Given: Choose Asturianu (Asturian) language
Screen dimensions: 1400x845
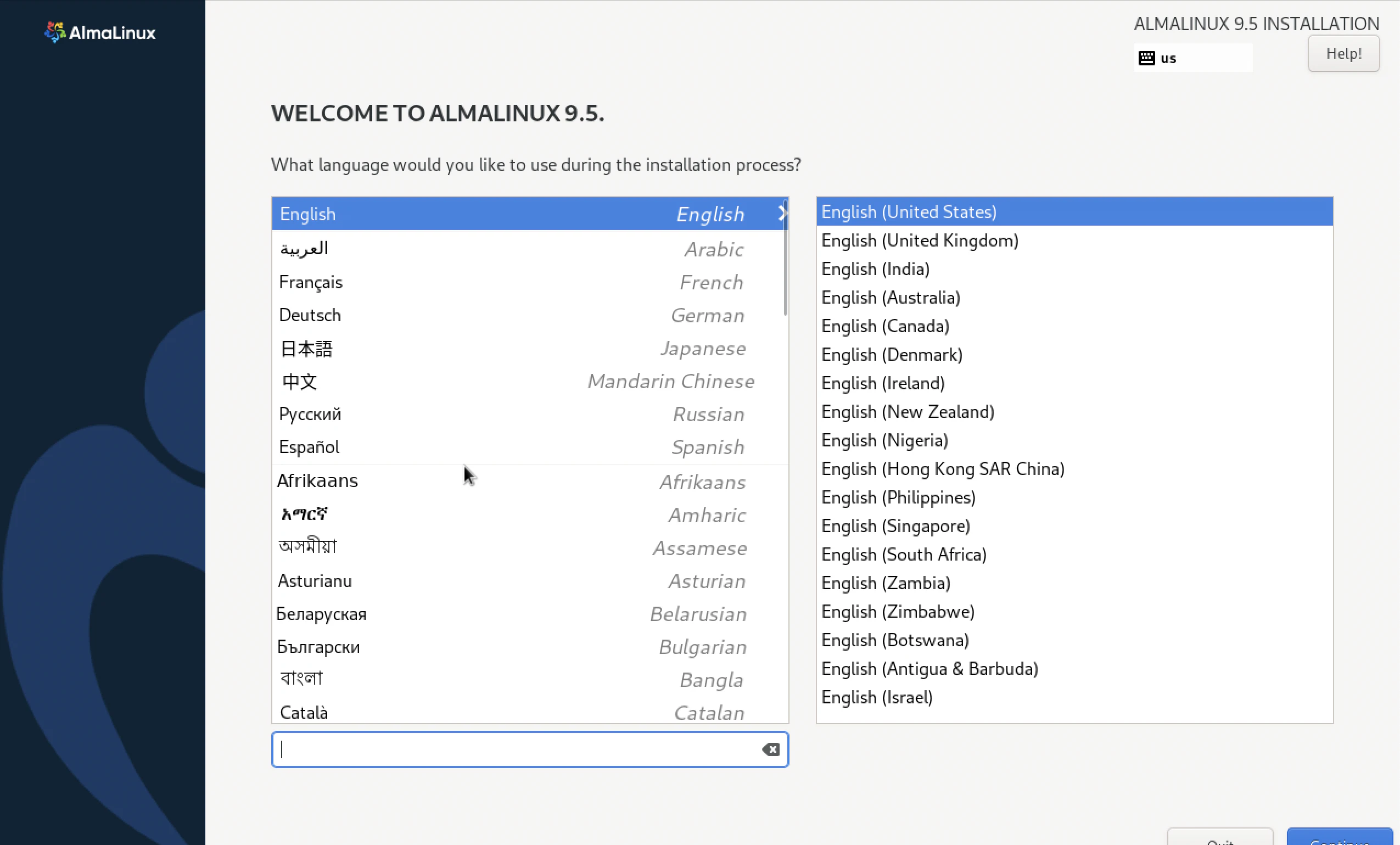Looking at the screenshot, I should click(530, 580).
